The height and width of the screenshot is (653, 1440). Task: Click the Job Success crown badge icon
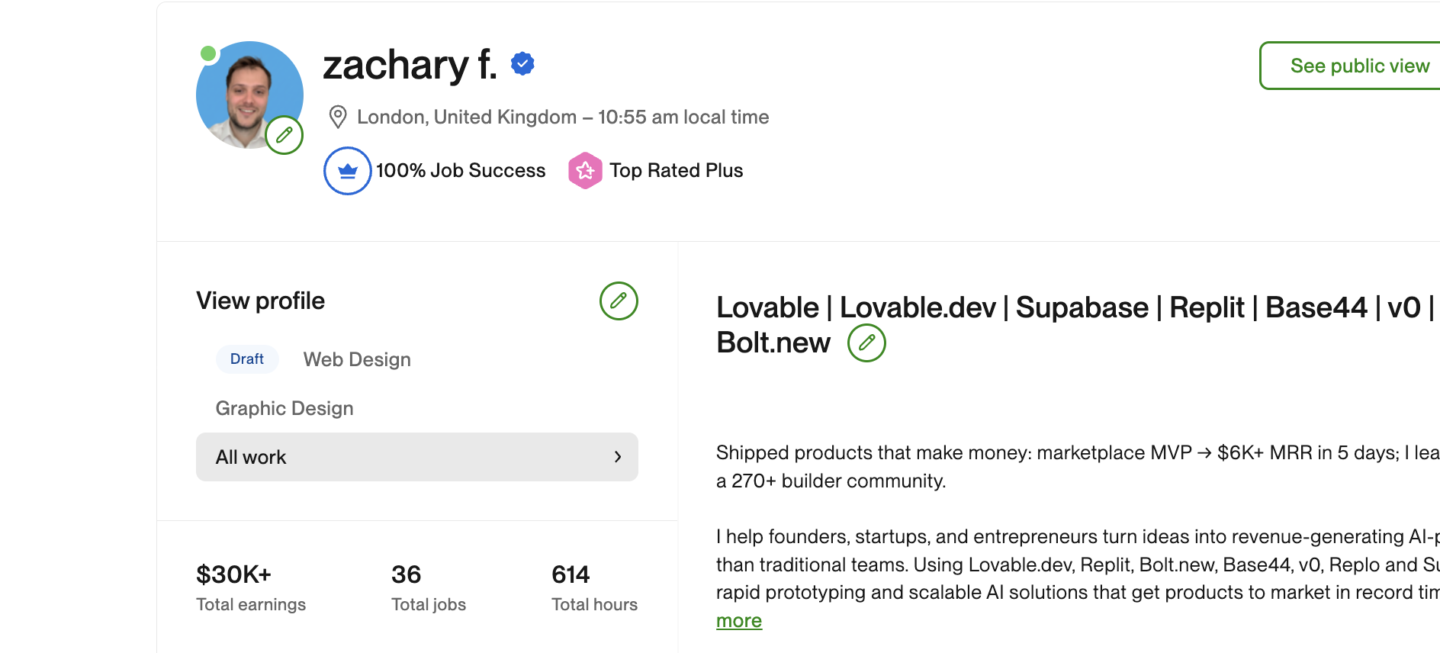click(347, 171)
